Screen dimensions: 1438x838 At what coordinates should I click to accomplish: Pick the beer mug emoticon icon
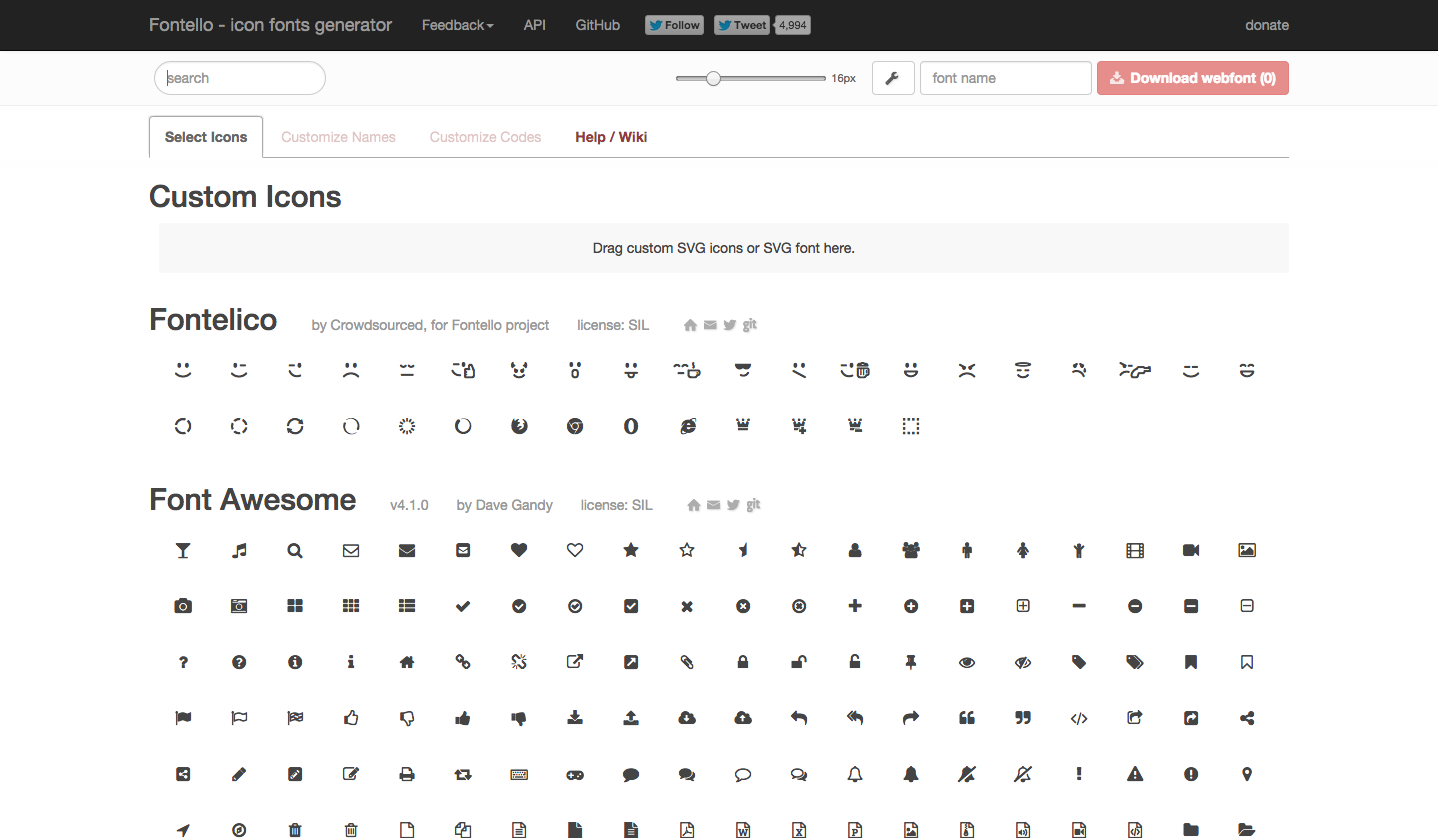[x=855, y=370]
